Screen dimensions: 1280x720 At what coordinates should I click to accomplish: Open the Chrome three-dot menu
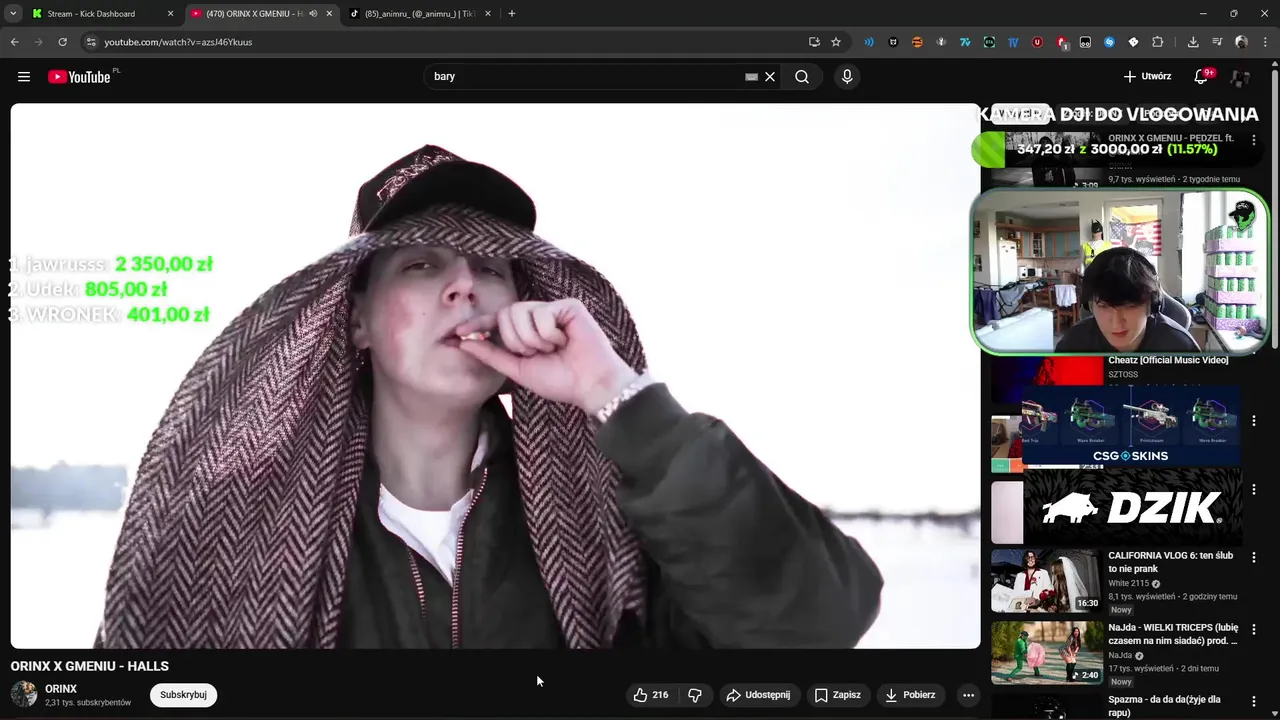tap(1265, 42)
